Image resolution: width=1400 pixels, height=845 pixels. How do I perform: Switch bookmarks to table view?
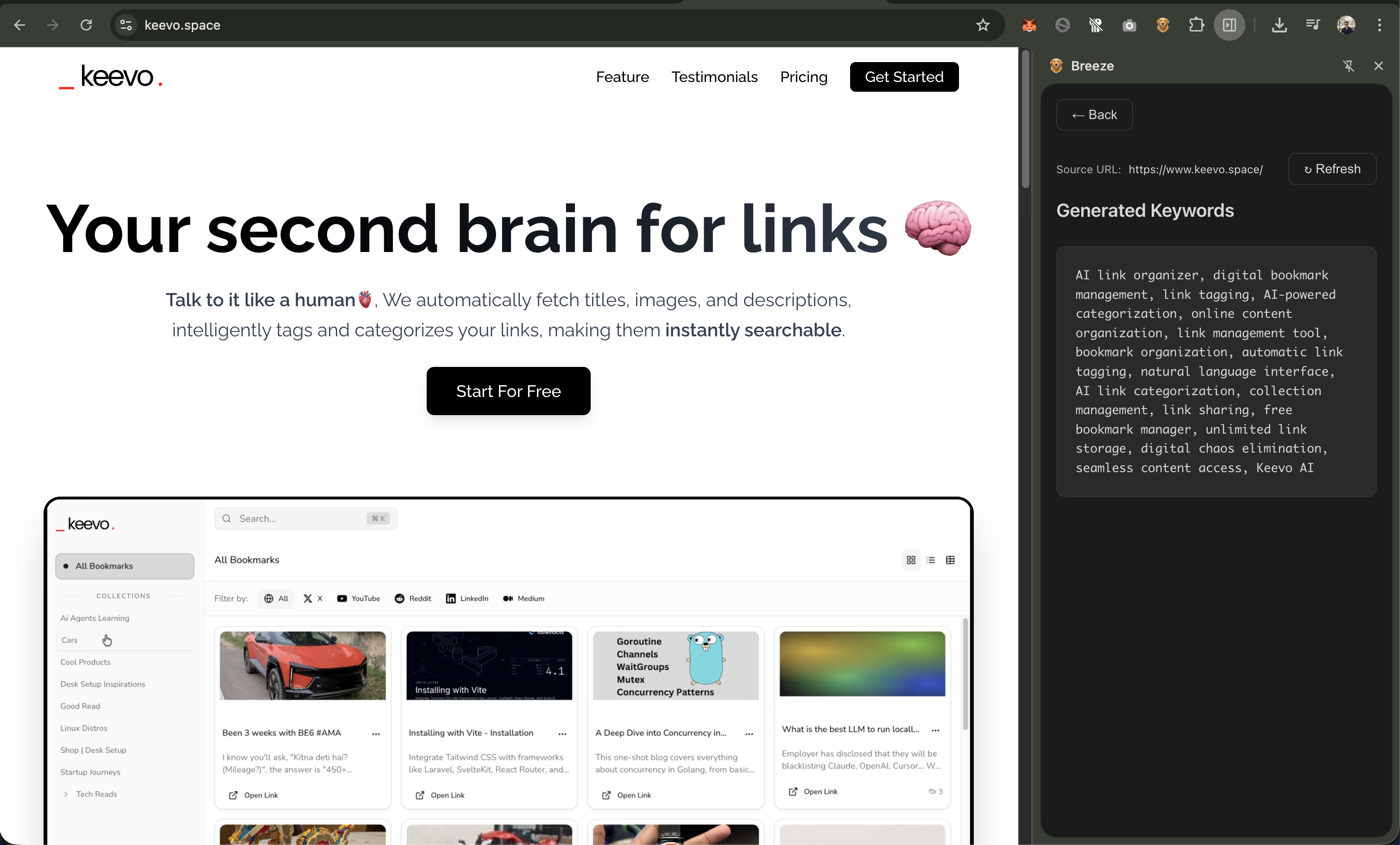coord(950,560)
